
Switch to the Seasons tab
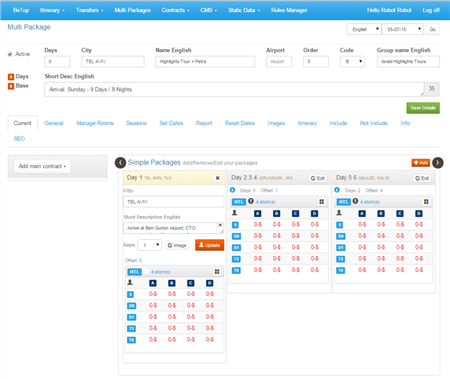tap(136, 123)
